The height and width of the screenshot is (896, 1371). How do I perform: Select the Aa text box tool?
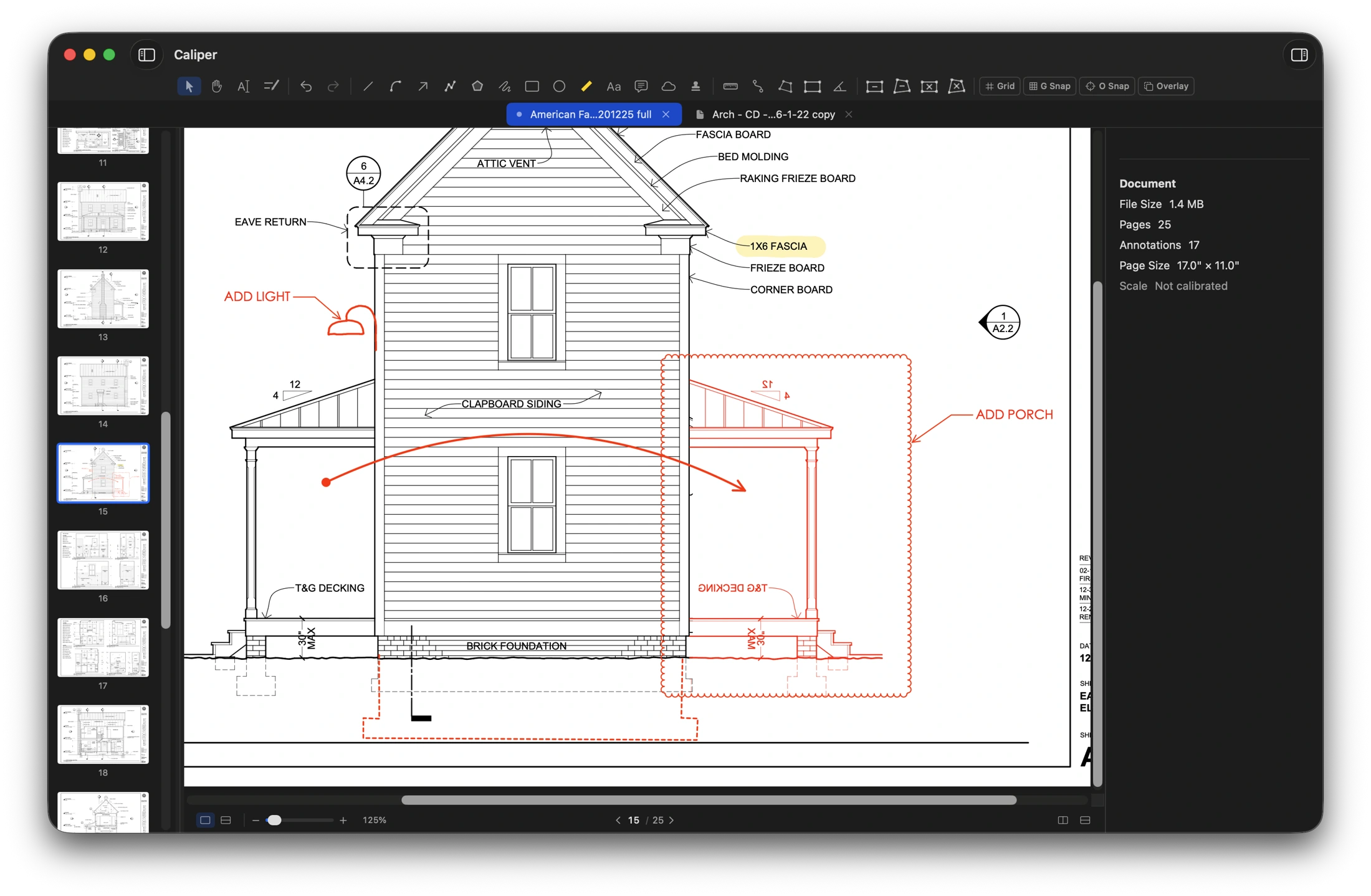[614, 86]
